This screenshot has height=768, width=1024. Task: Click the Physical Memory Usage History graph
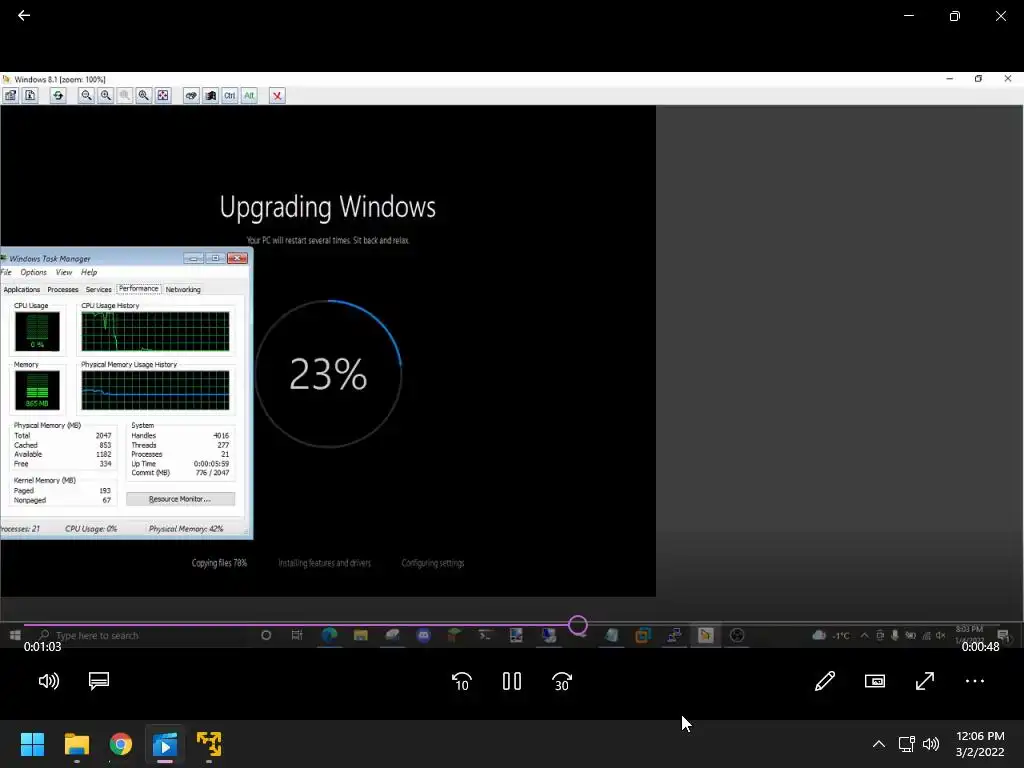tap(155, 391)
